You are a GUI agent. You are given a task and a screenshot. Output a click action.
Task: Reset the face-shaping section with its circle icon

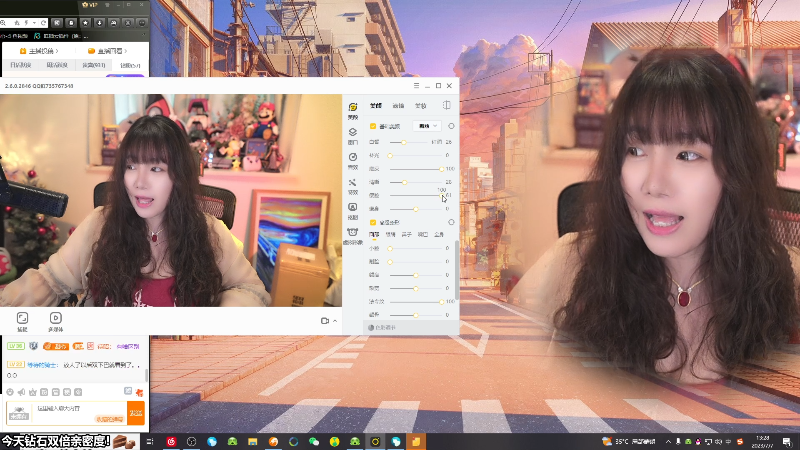tap(451, 222)
